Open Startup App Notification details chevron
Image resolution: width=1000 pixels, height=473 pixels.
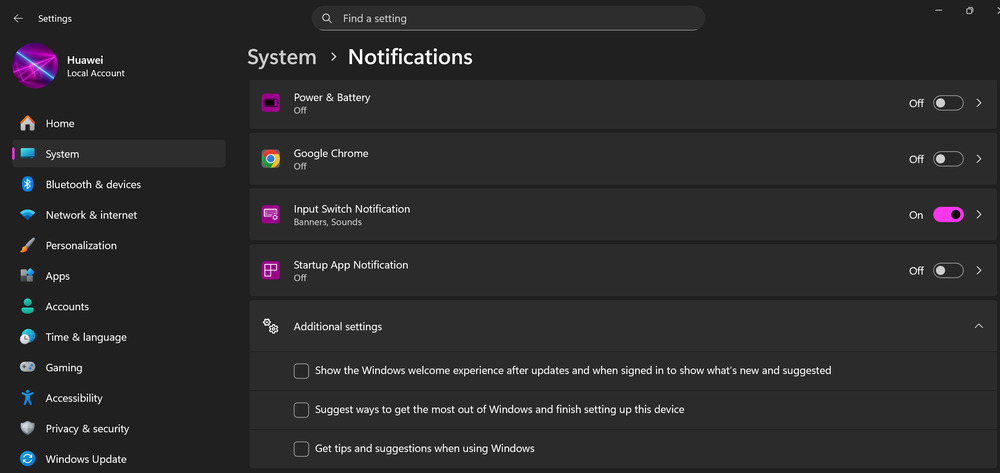[979, 270]
